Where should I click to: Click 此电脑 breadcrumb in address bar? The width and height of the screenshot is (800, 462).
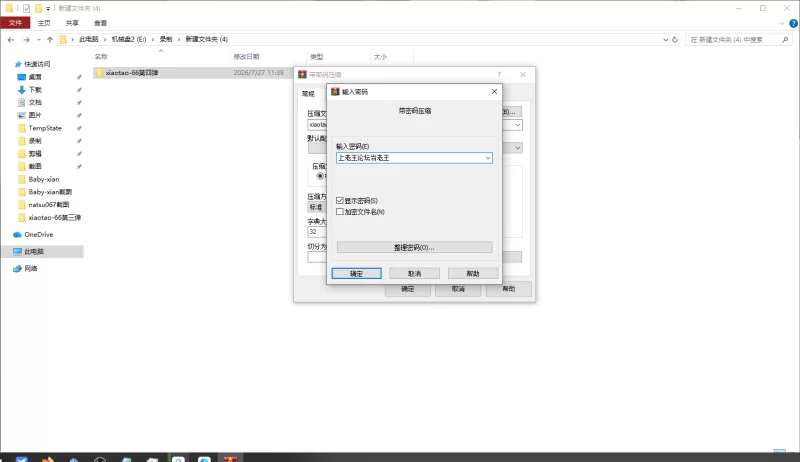88,39
